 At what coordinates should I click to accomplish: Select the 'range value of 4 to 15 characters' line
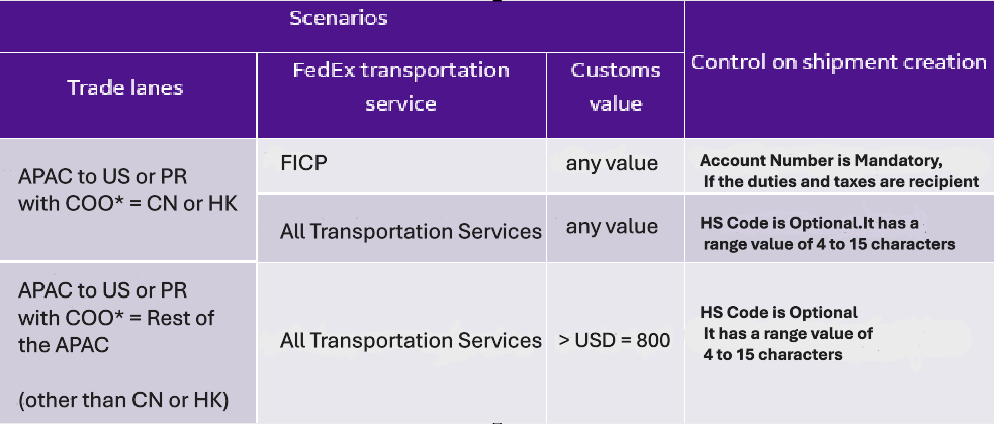coord(829,244)
